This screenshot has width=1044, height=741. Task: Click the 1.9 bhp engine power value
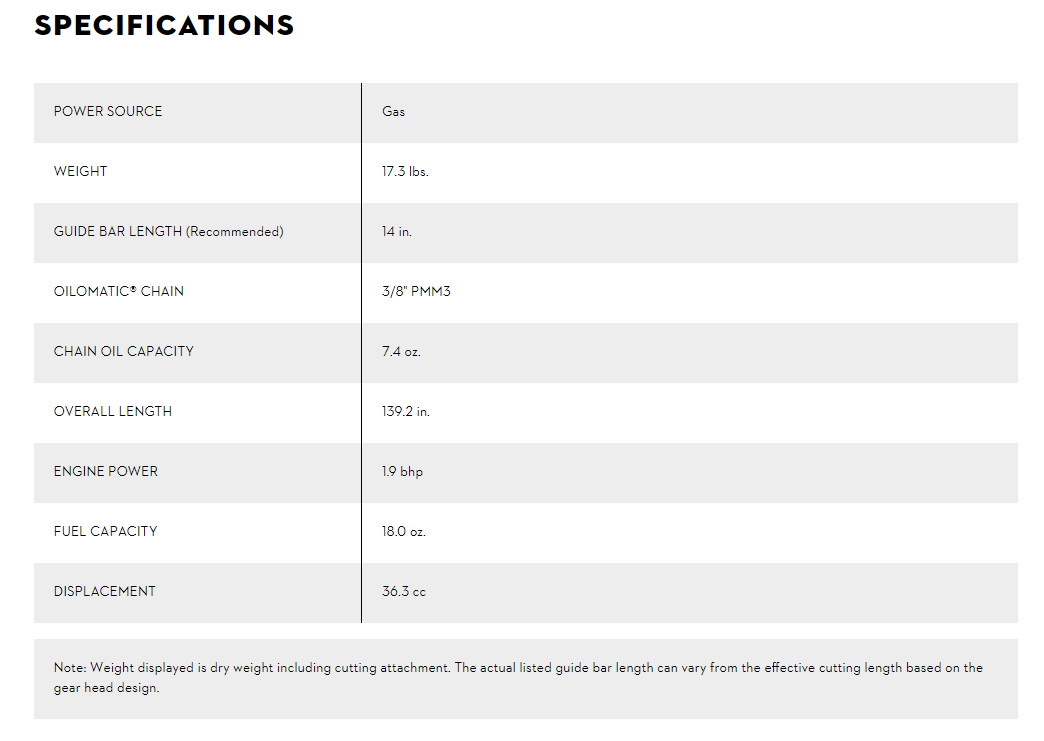(402, 471)
